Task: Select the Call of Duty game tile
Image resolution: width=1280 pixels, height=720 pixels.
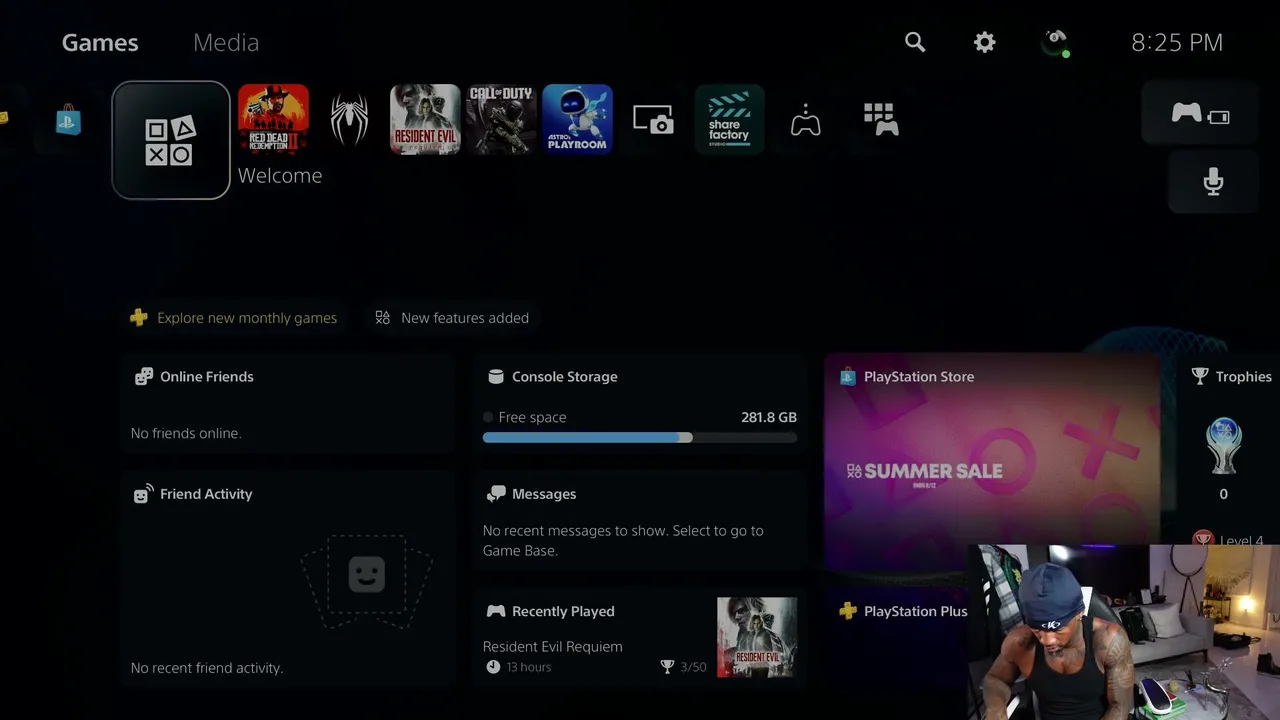Action: (501, 119)
